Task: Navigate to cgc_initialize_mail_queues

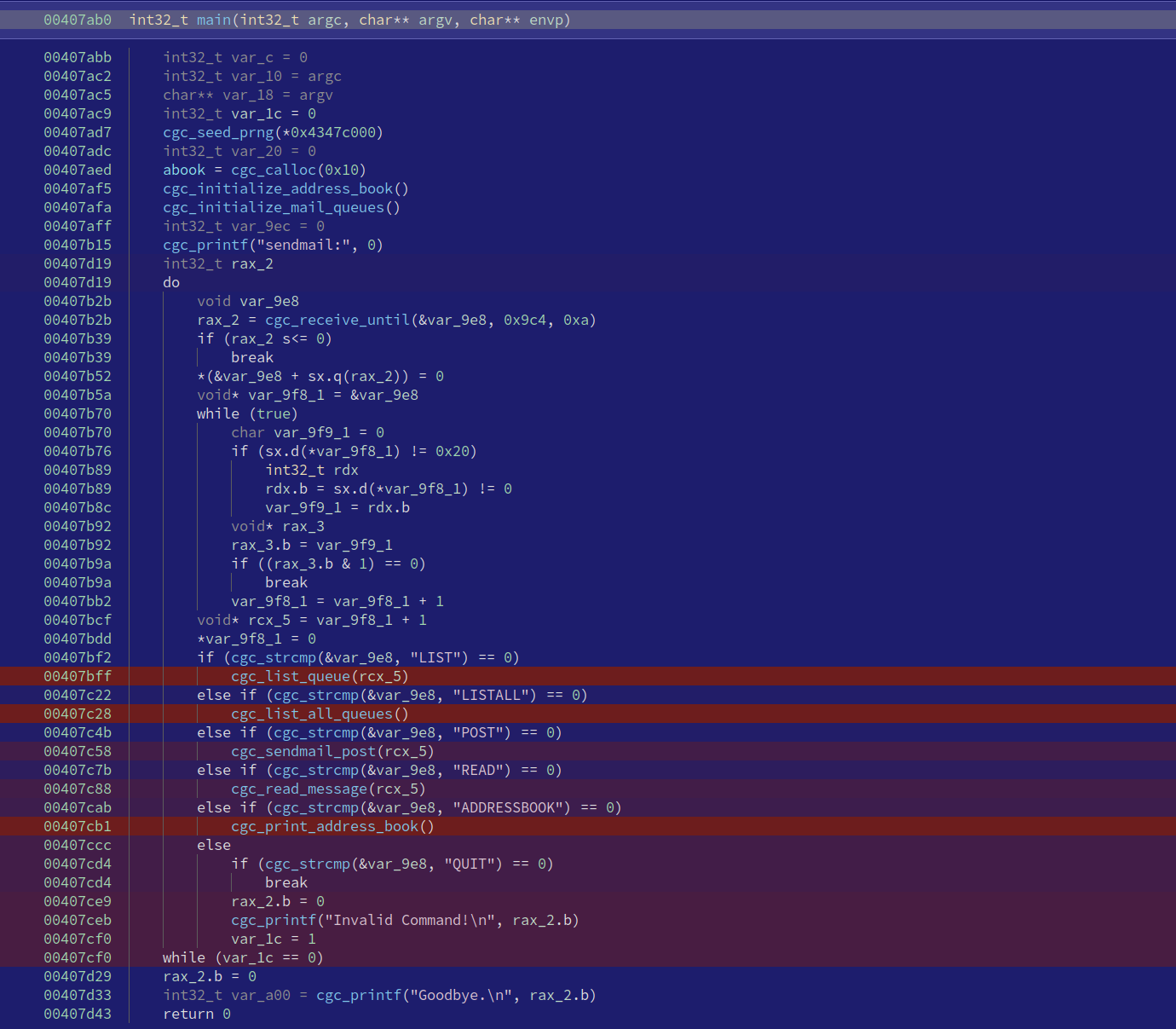Action: click(x=274, y=207)
